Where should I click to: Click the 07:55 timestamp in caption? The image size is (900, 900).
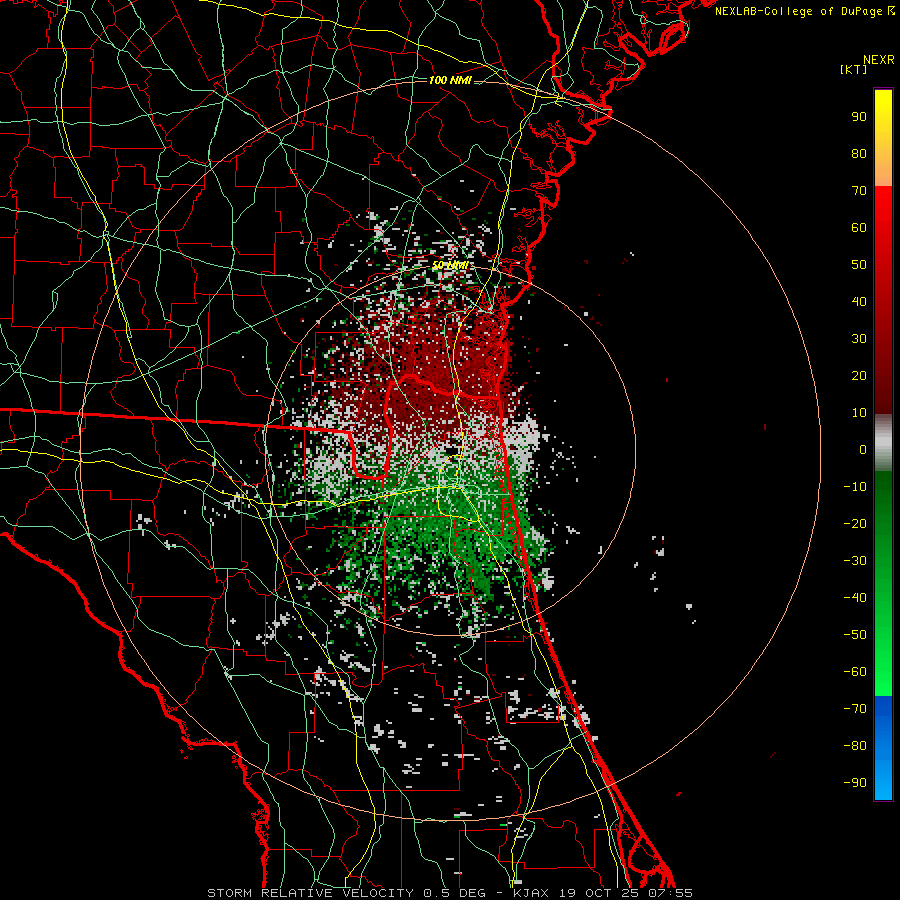pos(670,893)
